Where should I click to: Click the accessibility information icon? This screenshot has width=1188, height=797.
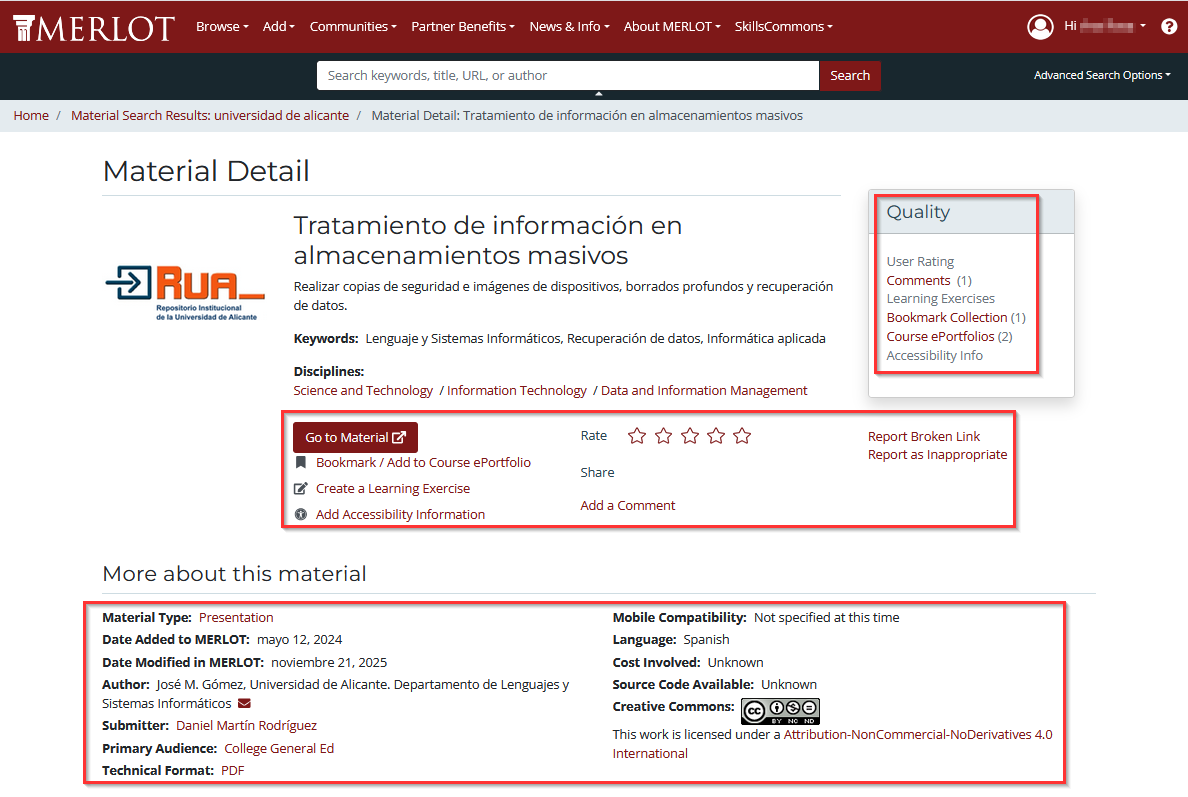(300, 515)
